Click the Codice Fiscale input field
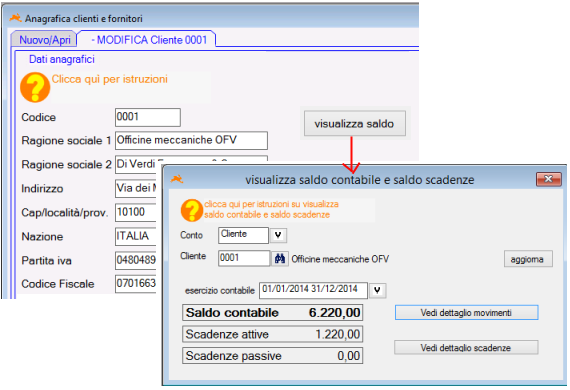Viewport: 570px width, 390px height. point(136,284)
